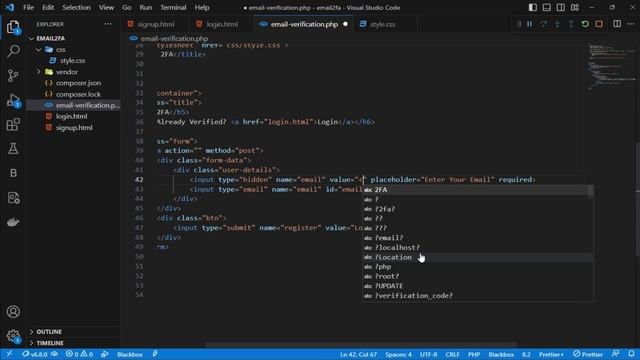Click the horizontal editor scrollbar
This screenshot has width=640, height=360.
[361, 345]
